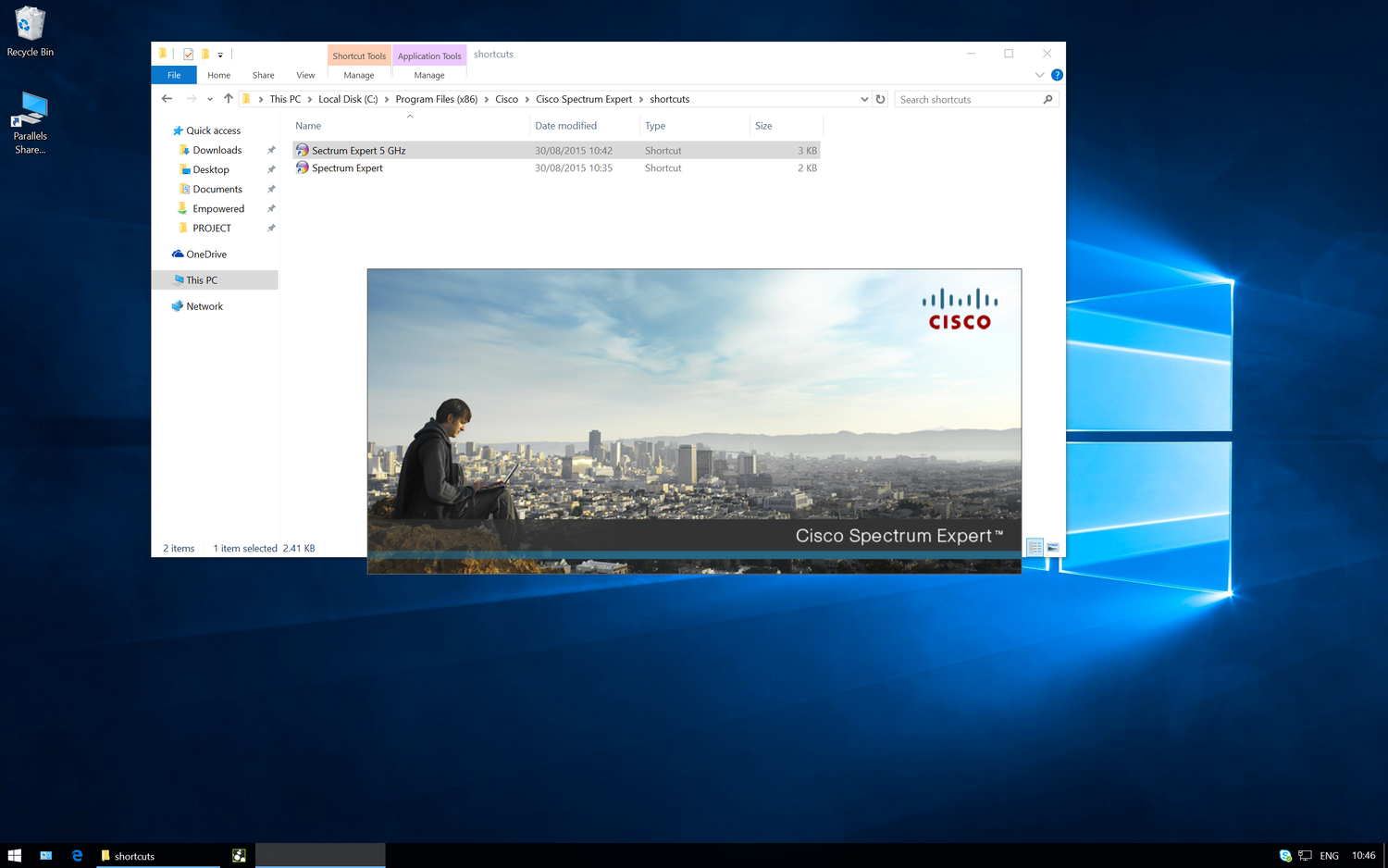Select the Spectrum Expert shortcut file

click(556, 167)
